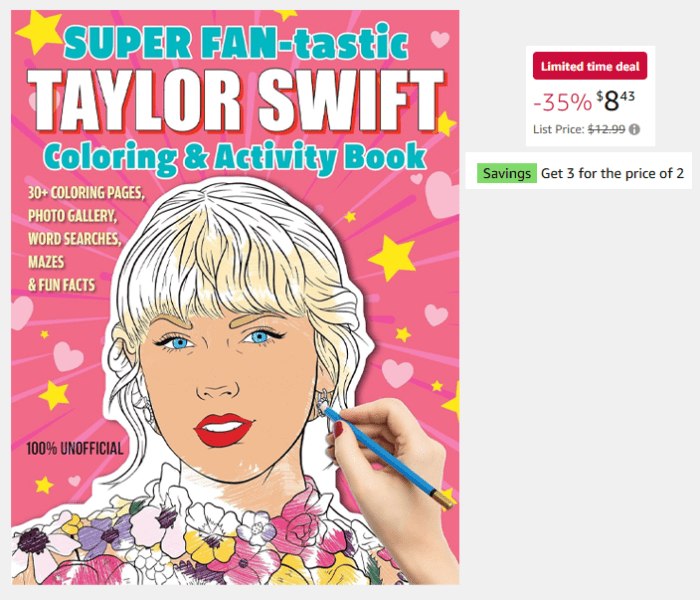Click the info icon beside List Price
Viewport: 700px width, 600px height.
[x=634, y=129]
